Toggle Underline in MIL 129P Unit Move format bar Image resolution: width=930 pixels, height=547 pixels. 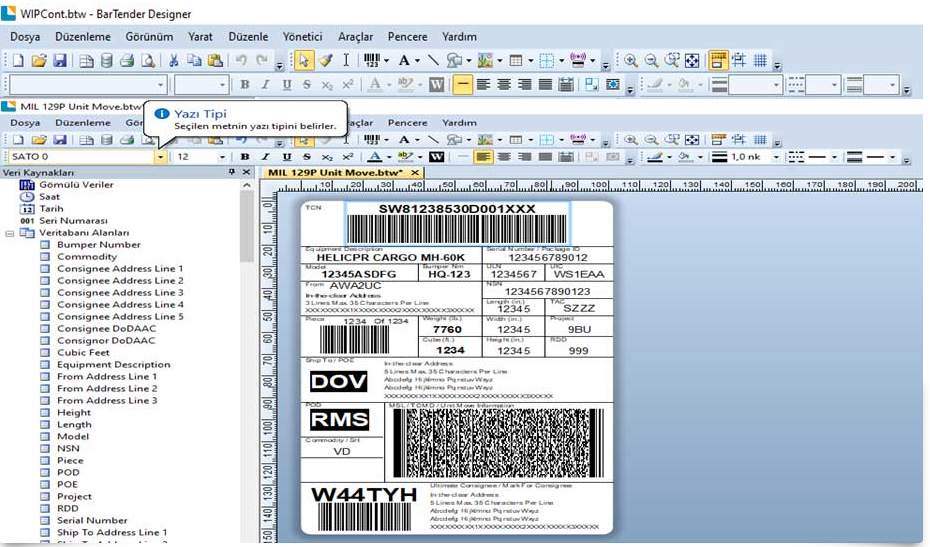click(286, 157)
